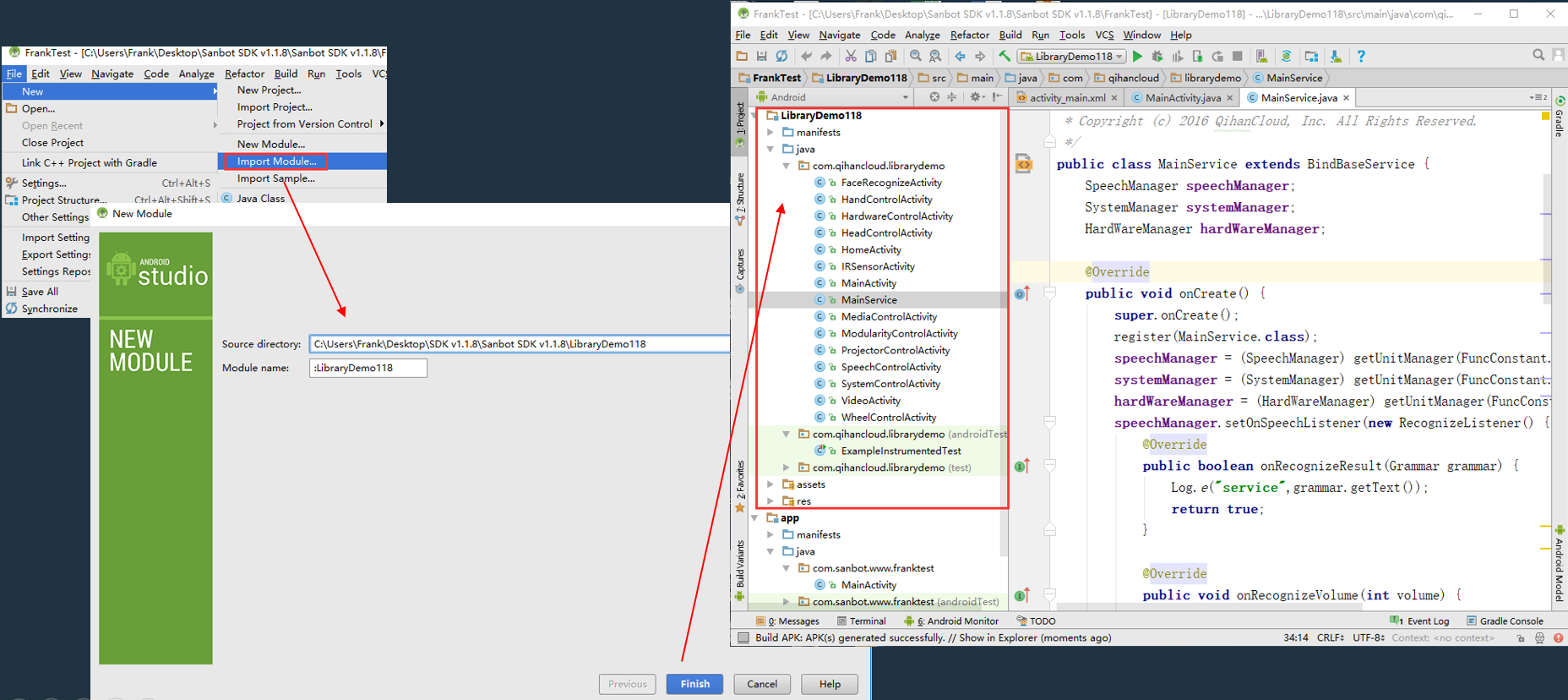Run the app with green play icon
This screenshot has width=1568, height=700.
coord(1138,57)
